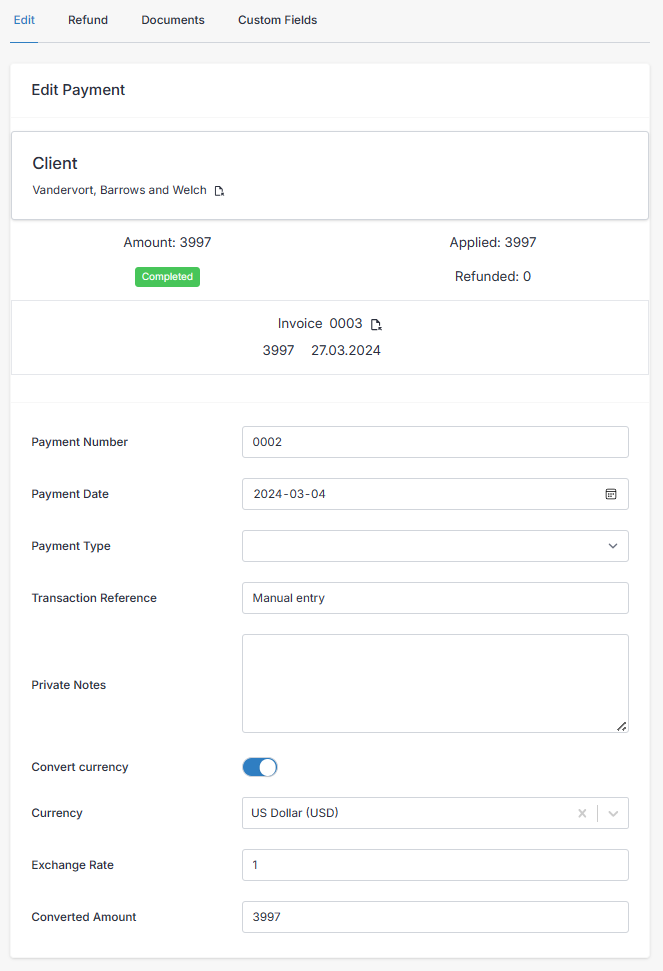663x971 pixels.
Task: Click the Converted Amount field
Action: coord(435,917)
